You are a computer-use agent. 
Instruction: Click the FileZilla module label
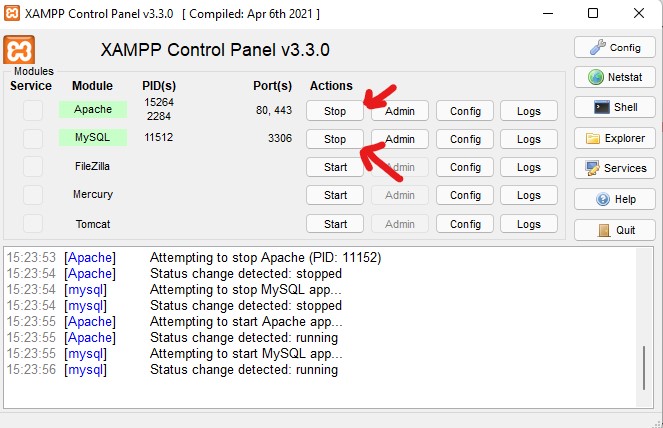92,166
